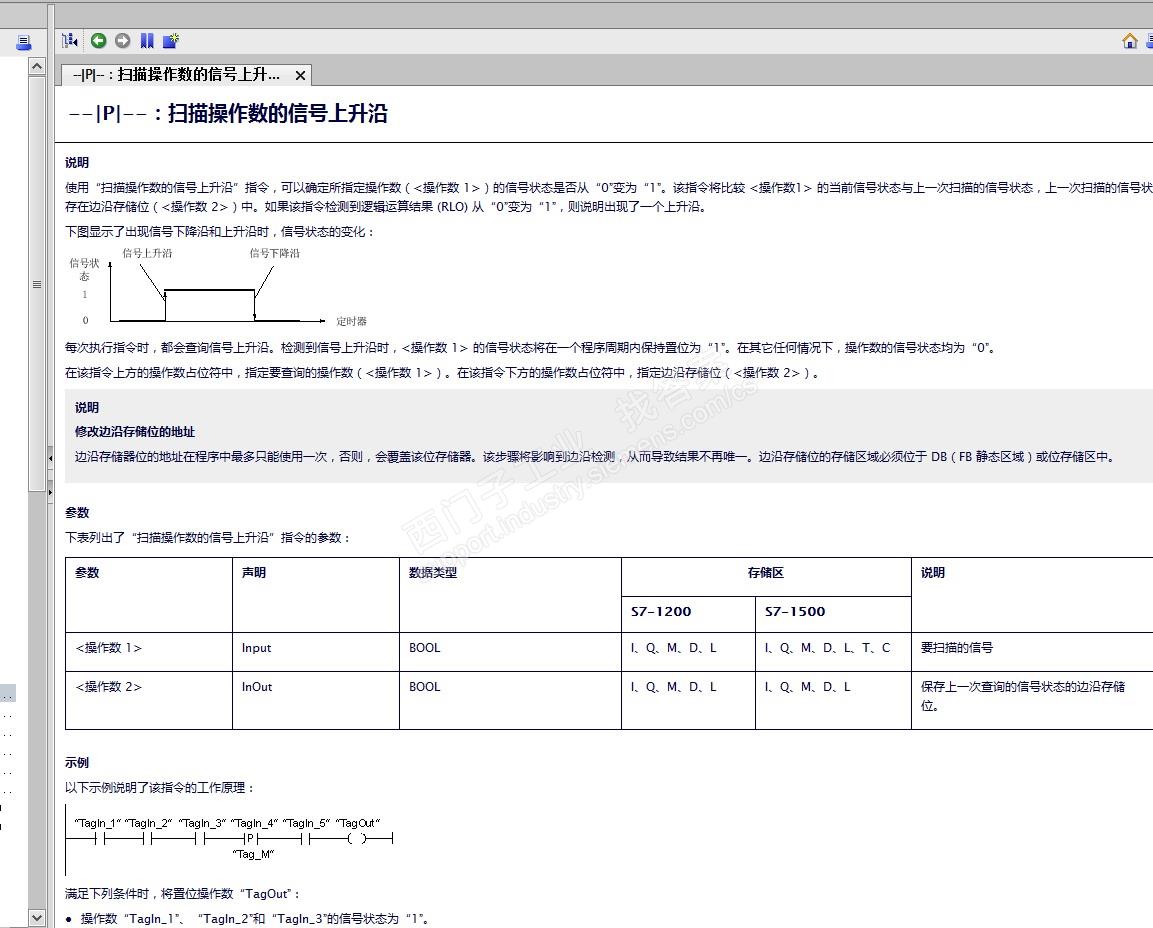Click the Home icon in toolbar
This screenshot has width=1153, height=928.
[1129, 41]
